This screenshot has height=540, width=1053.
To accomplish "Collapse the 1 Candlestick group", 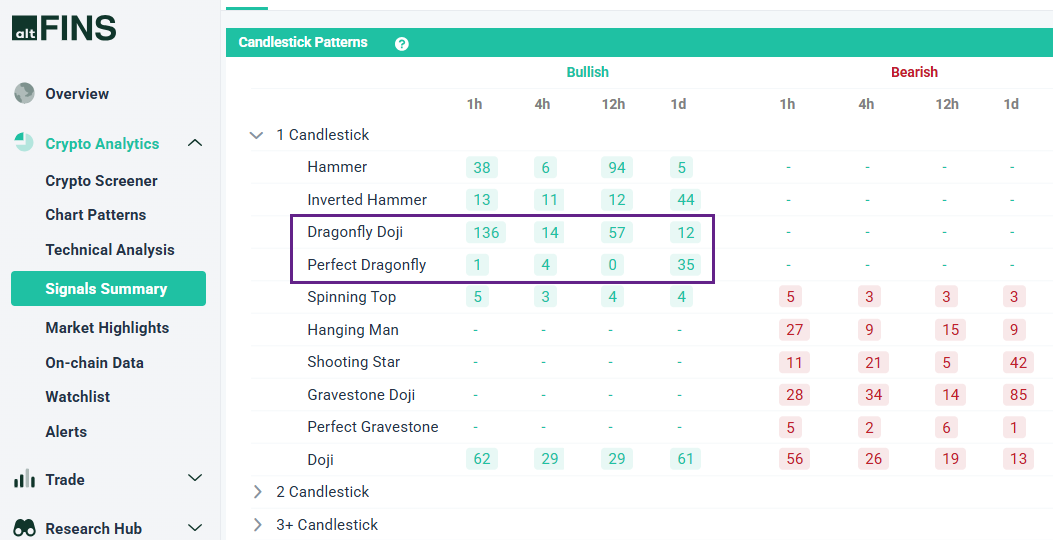I will point(257,135).
